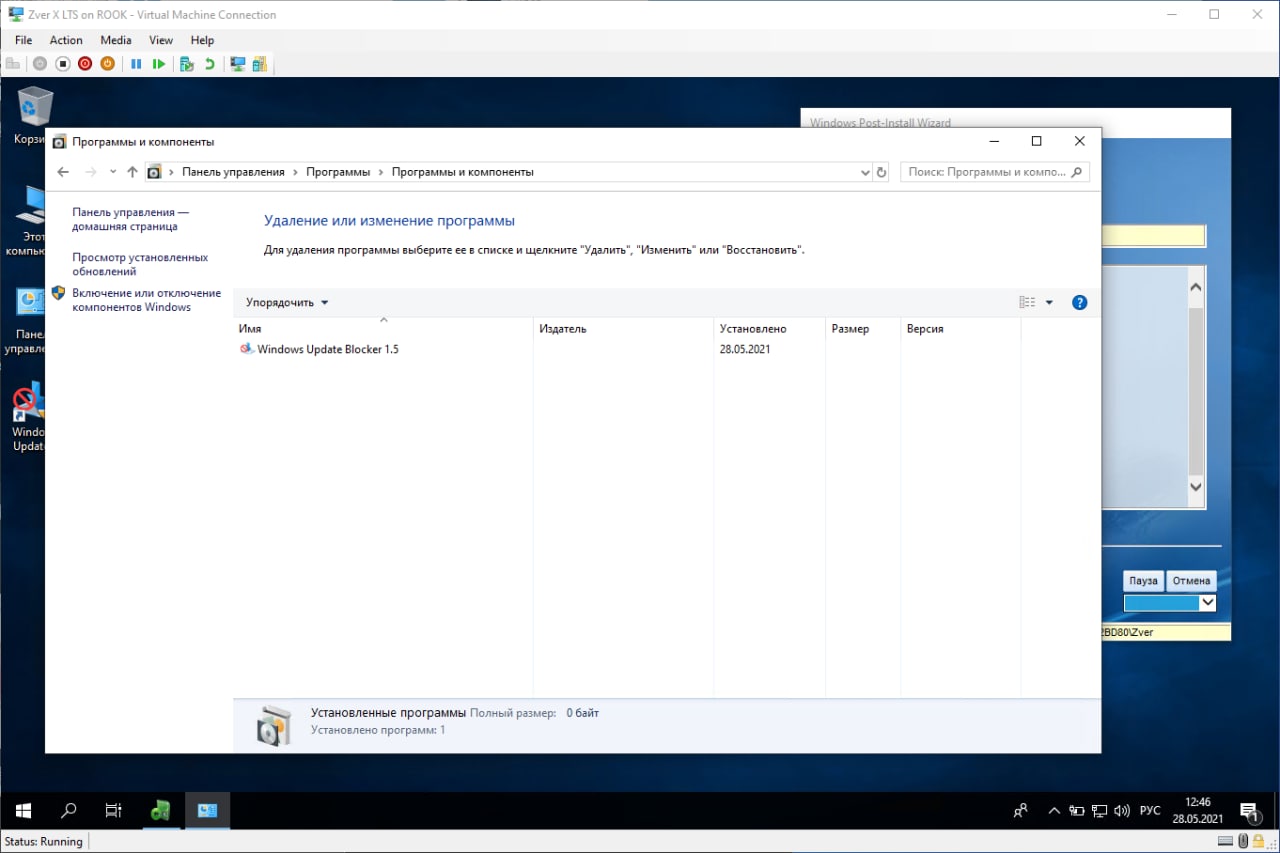Open the Recycle Bin on guest desktop
Image resolution: width=1280 pixels, height=853 pixels.
[33, 115]
